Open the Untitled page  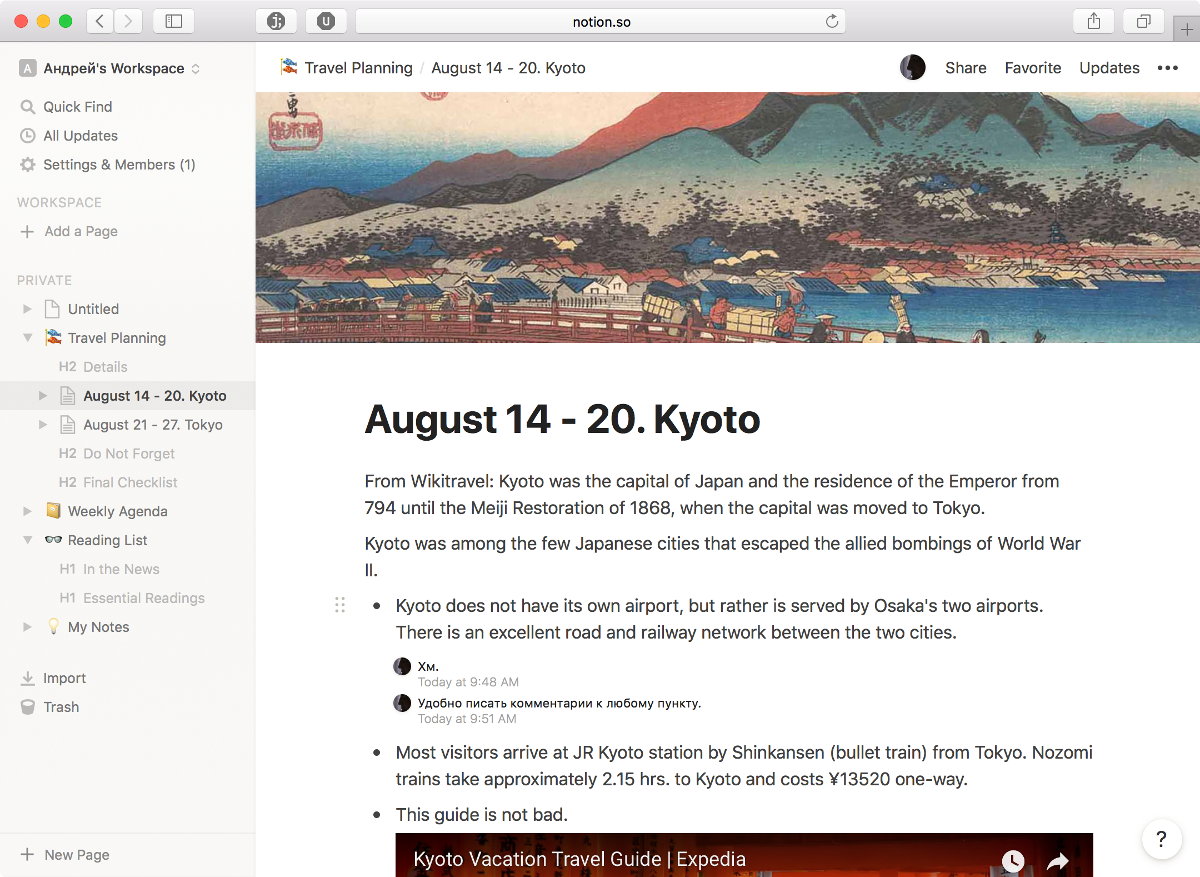pyautogui.click(x=93, y=309)
